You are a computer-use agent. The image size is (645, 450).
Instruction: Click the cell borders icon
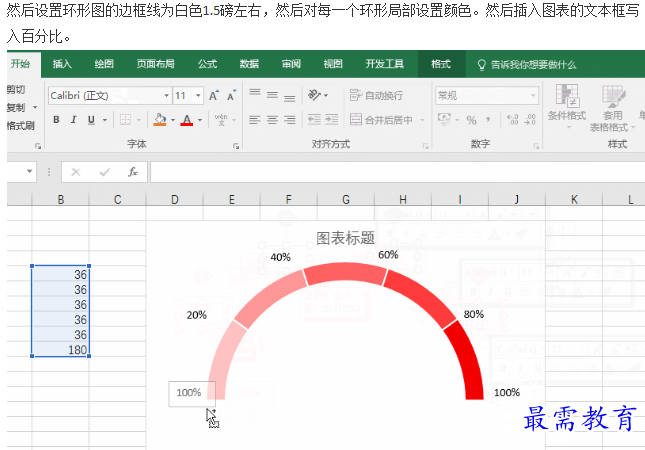coord(125,120)
